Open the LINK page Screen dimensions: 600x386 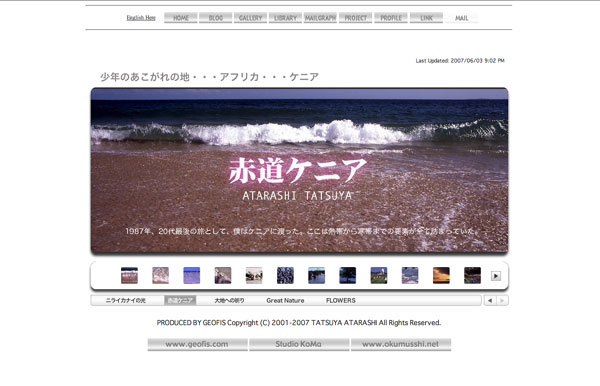click(426, 18)
